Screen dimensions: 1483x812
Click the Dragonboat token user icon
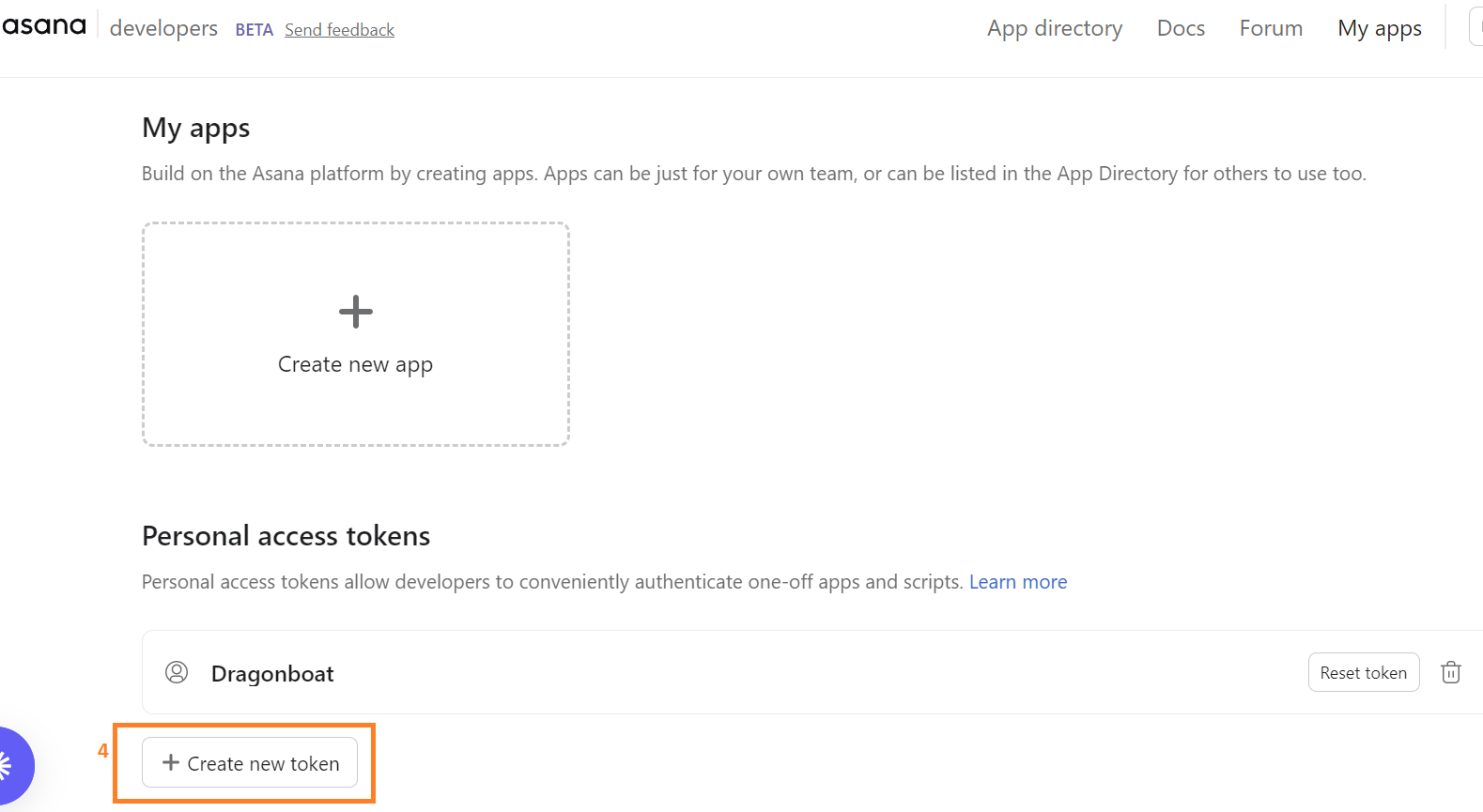pos(177,672)
